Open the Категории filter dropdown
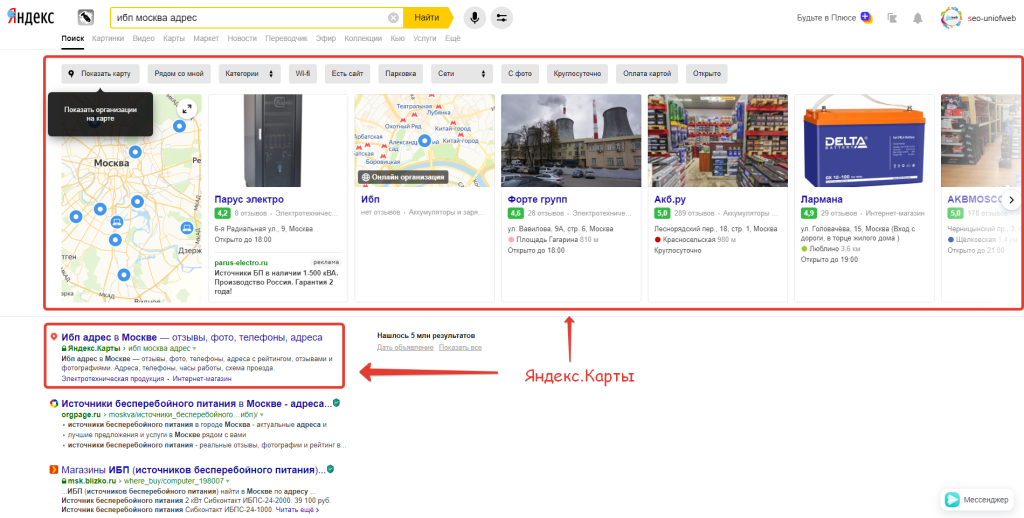The image size is (1024, 518). coord(249,74)
